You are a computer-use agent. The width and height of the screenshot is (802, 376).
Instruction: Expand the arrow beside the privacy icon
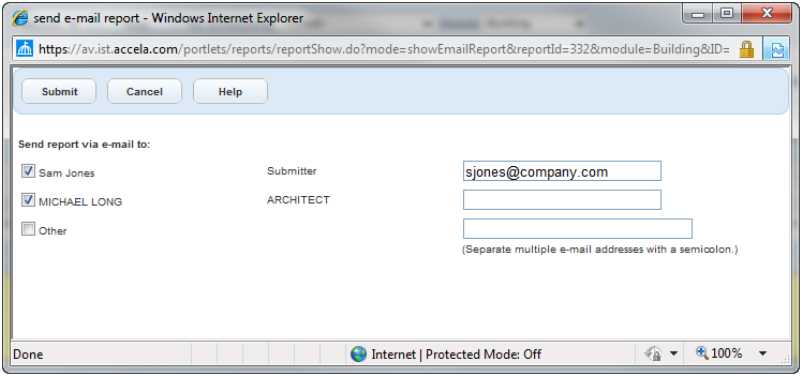673,354
